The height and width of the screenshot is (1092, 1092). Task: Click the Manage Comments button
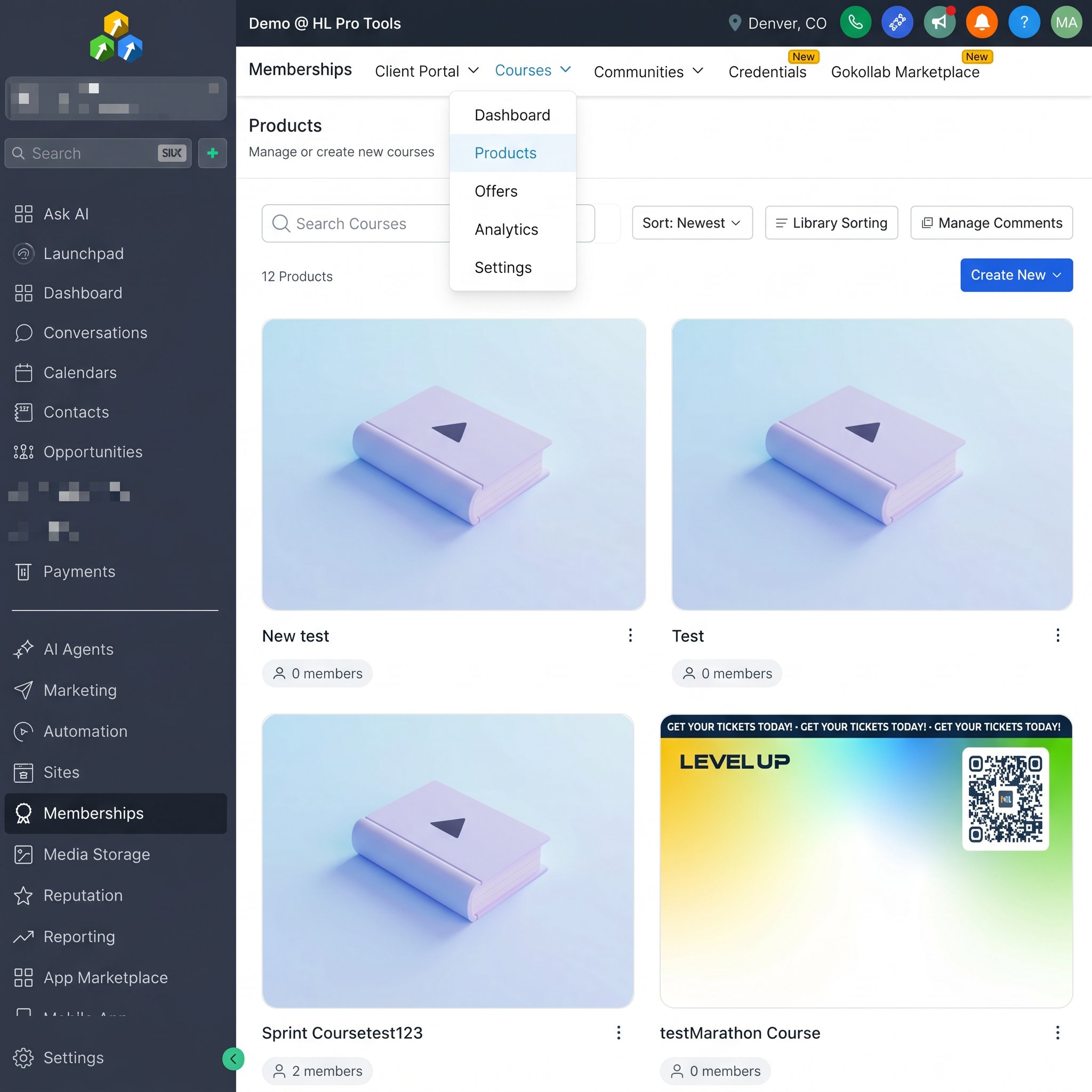pos(991,223)
